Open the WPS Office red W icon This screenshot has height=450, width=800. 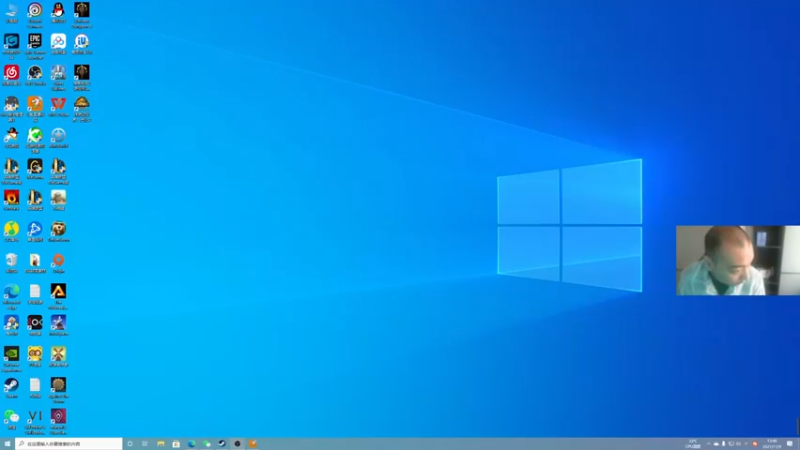pos(58,104)
